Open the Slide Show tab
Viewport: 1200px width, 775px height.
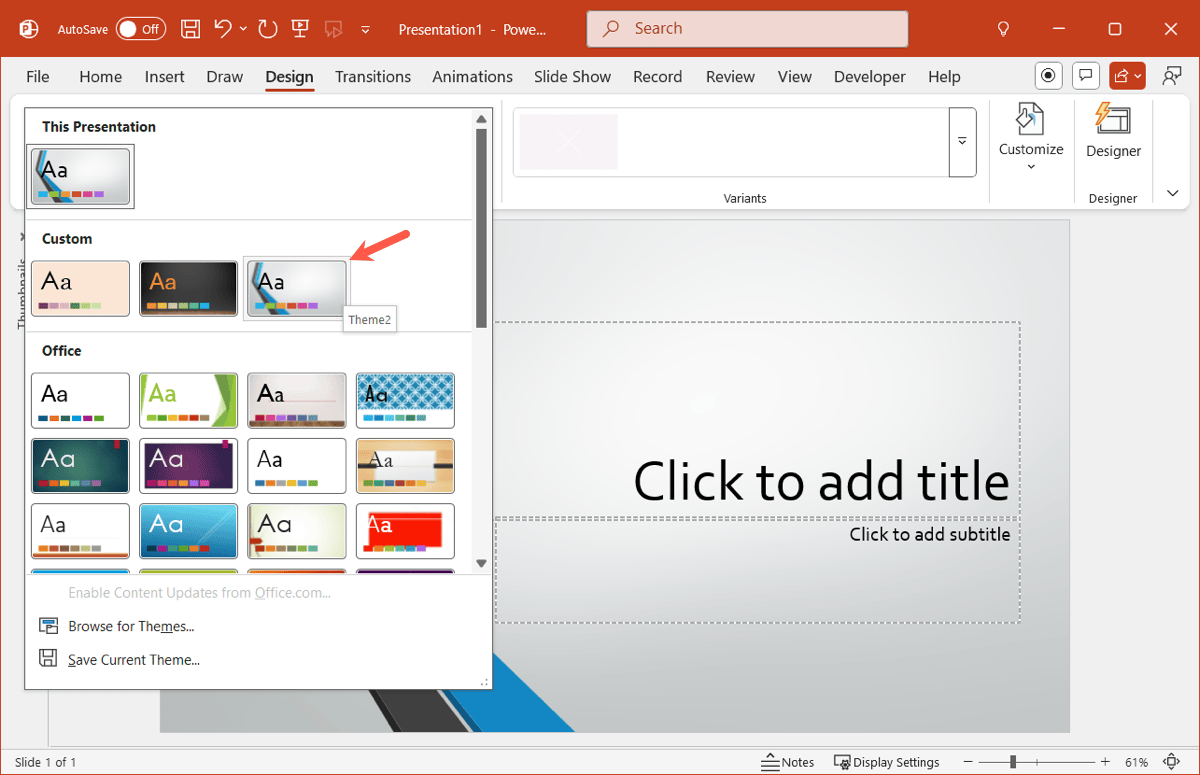coord(572,77)
